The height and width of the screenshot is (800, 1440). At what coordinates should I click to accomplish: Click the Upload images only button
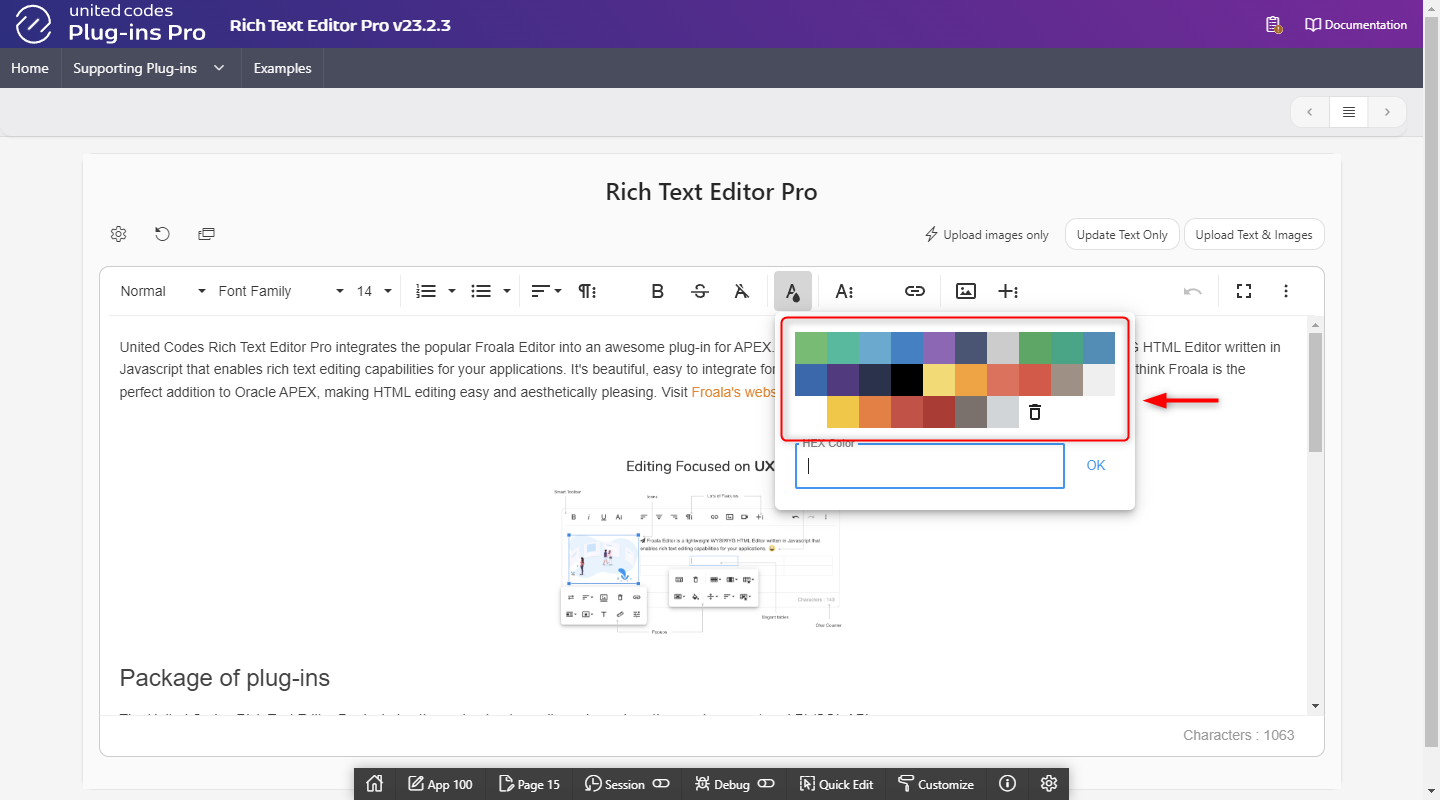click(986, 235)
